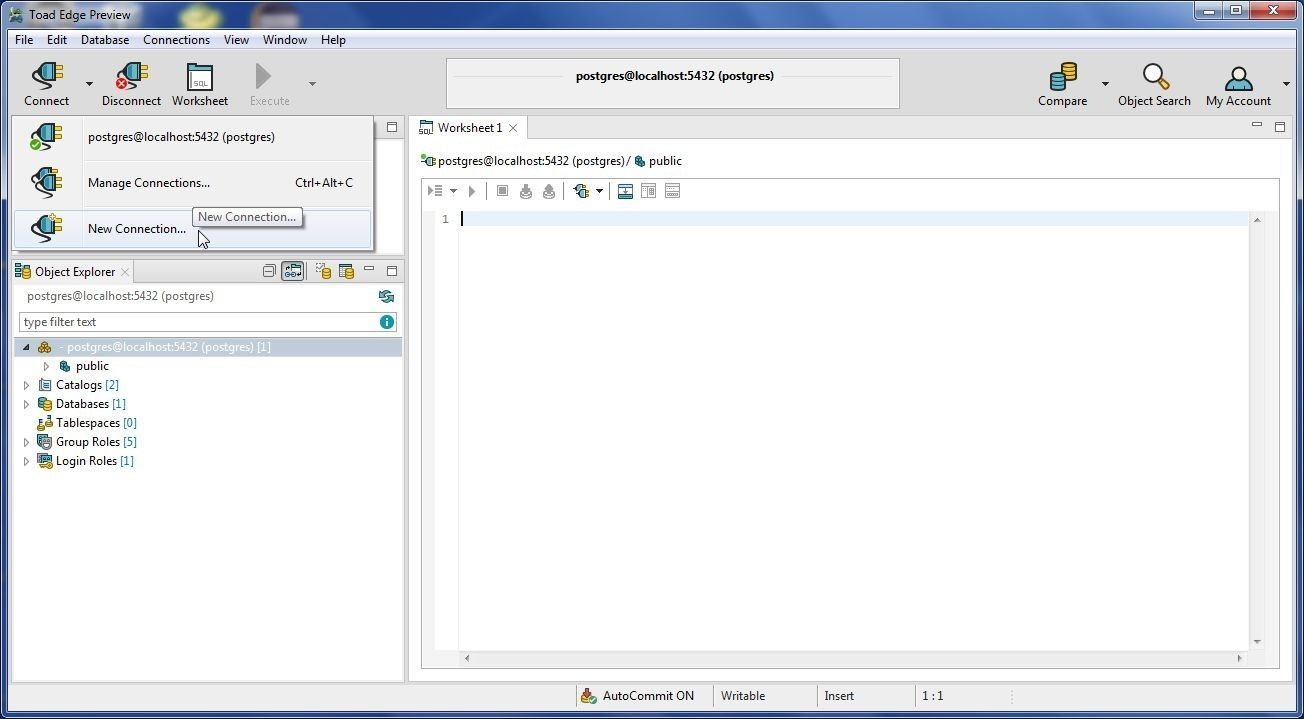Expand the Catalogs node
Viewport: 1304px width, 719px height.
pos(26,385)
